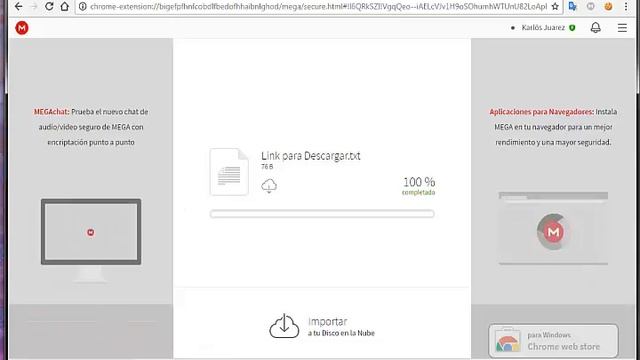Click the MEGA red logo
This screenshot has width=640, height=360.
22,28
